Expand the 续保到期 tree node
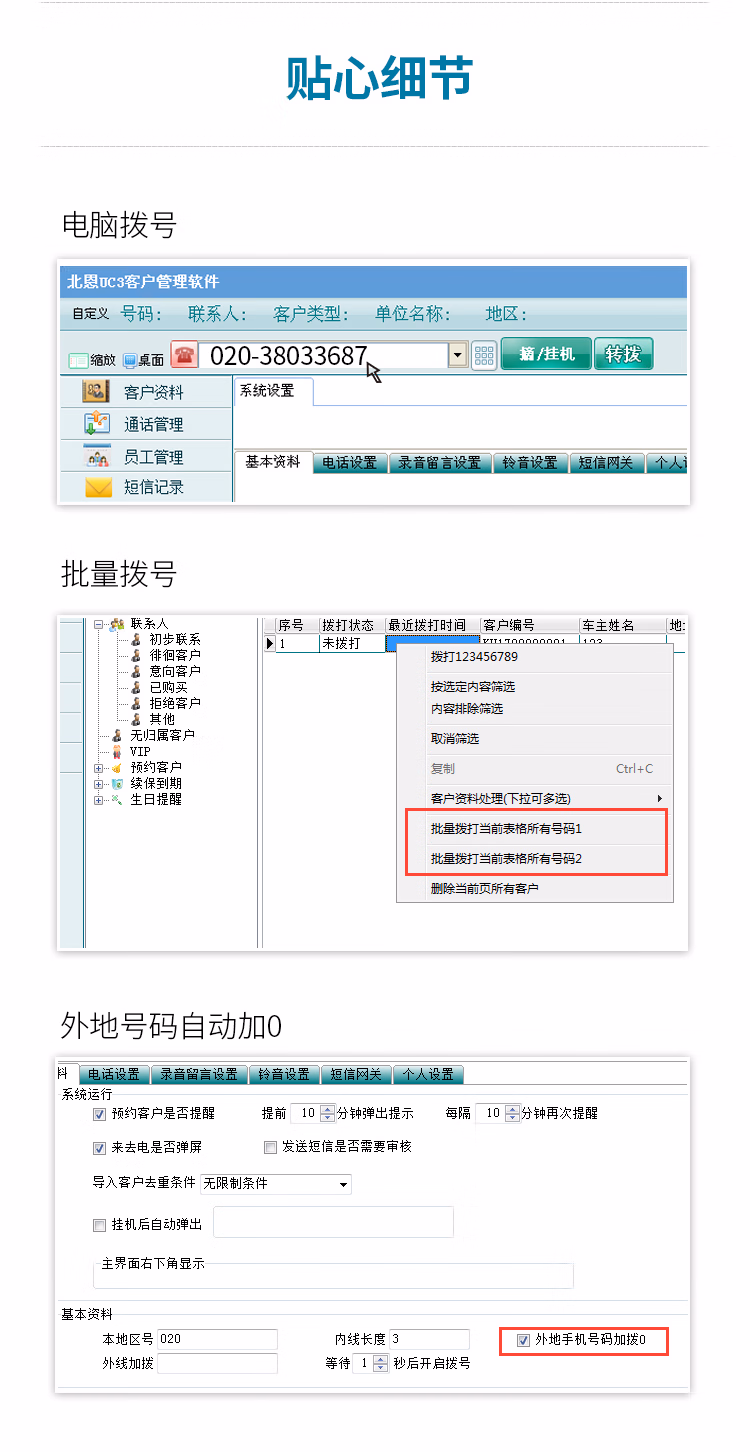 (99, 784)
